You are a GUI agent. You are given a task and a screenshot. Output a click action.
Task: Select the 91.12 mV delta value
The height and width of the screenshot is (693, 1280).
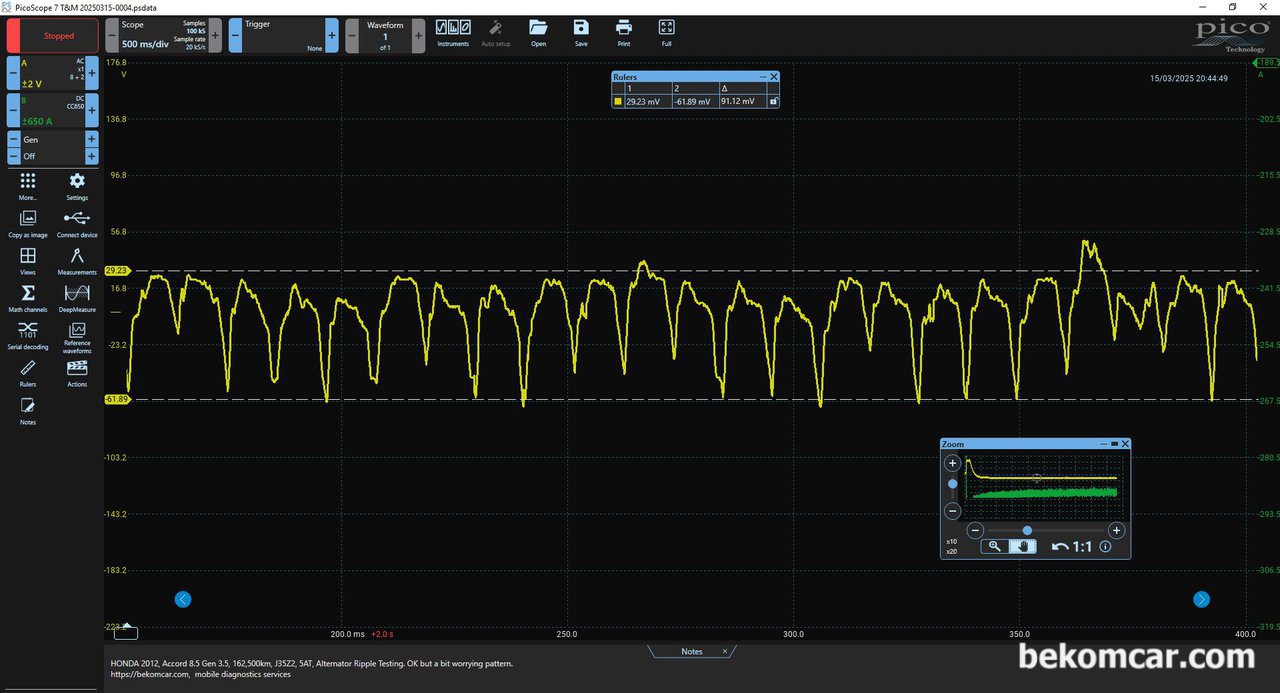(x=737, y=101)
